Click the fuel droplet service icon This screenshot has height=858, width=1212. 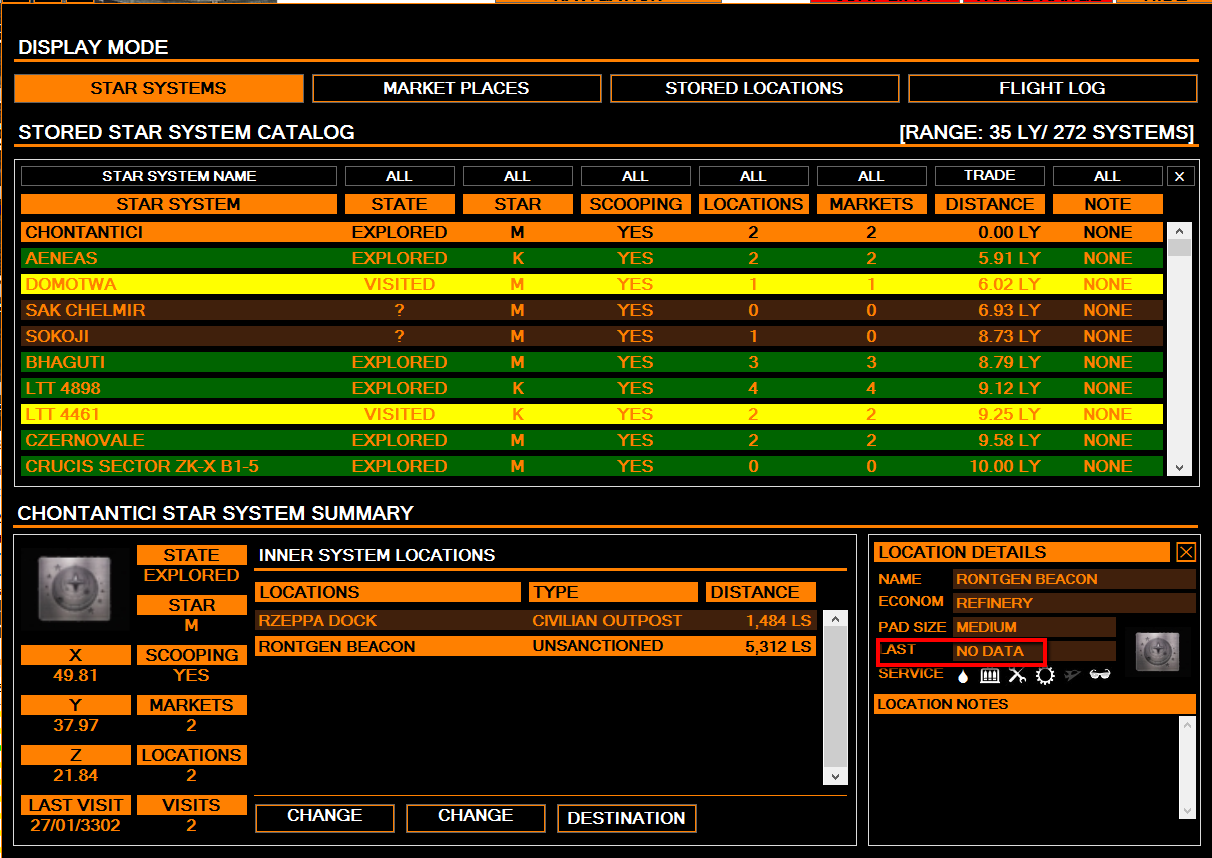[x=962, y=676]
